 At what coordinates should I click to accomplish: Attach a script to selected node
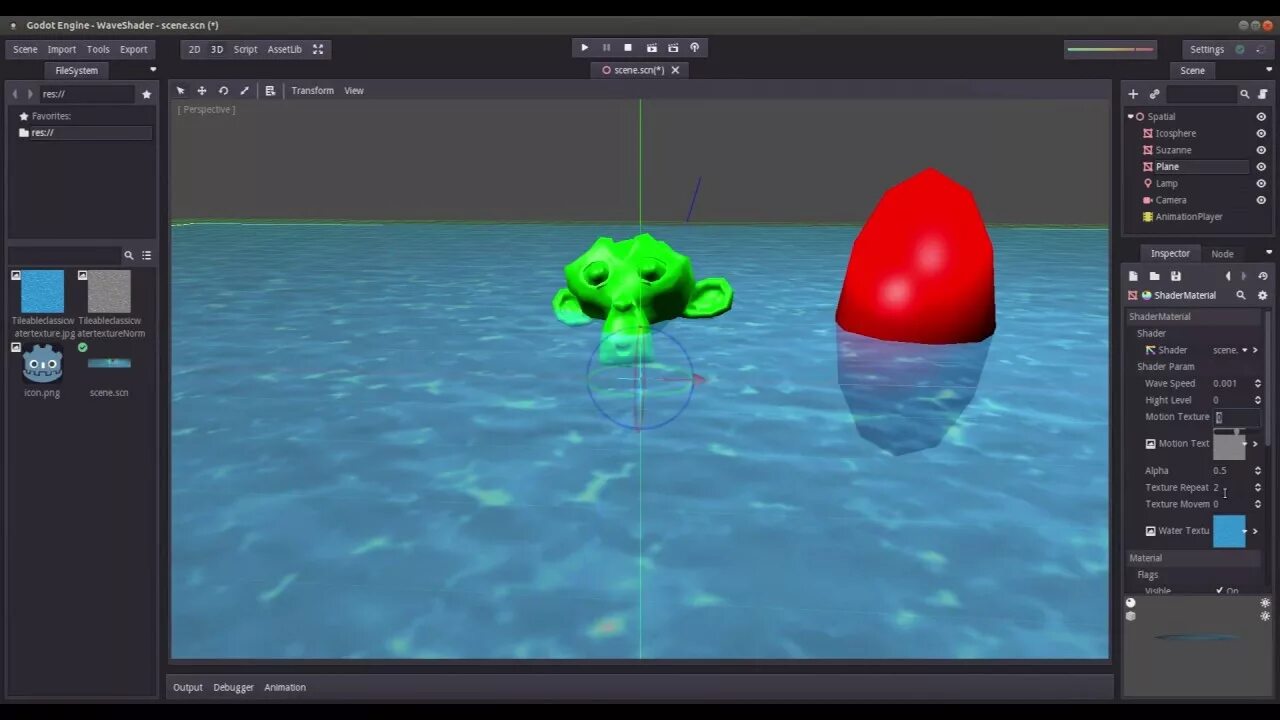(1262, 94)
